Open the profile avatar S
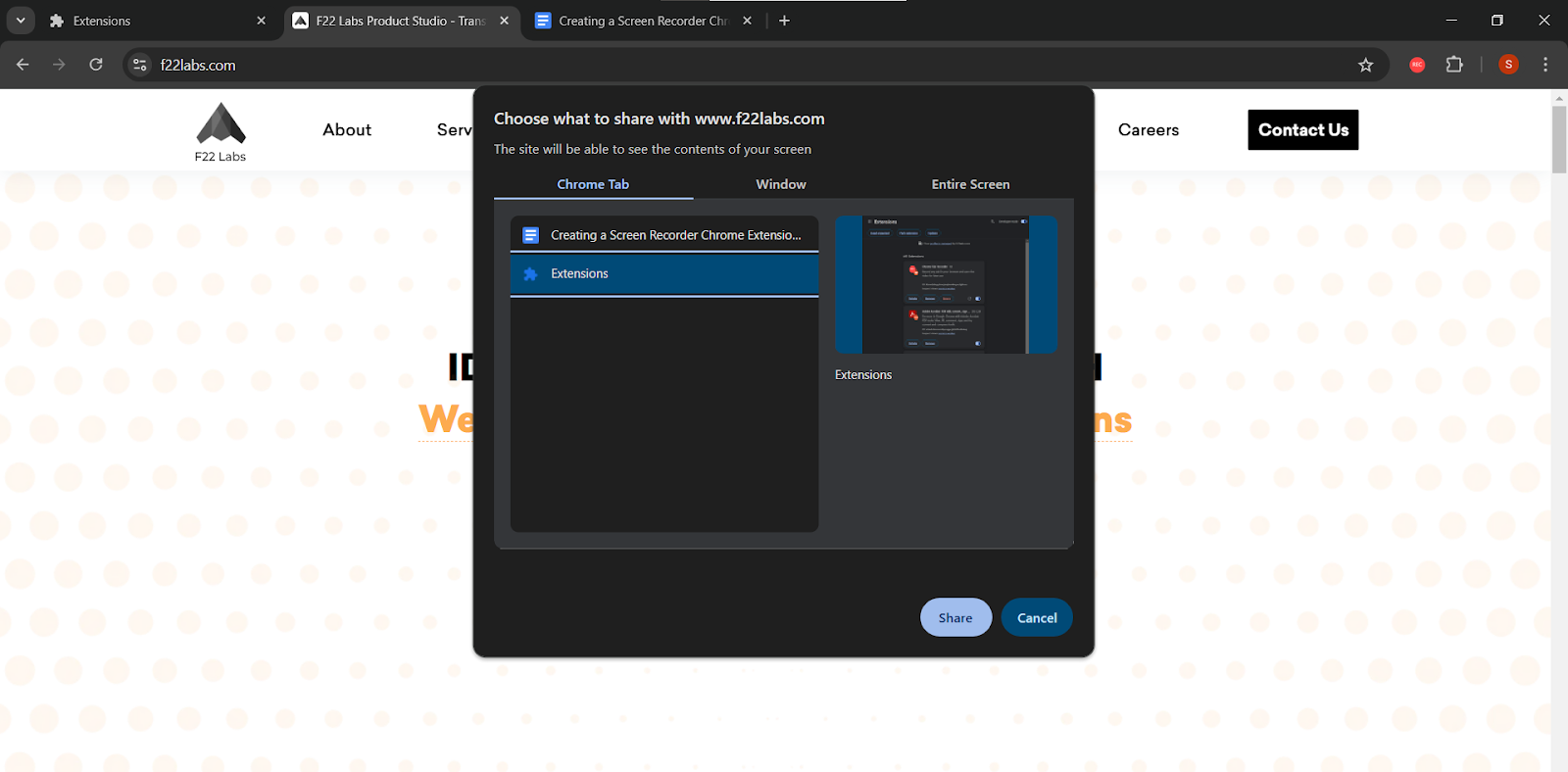 tap(1508, 65)
